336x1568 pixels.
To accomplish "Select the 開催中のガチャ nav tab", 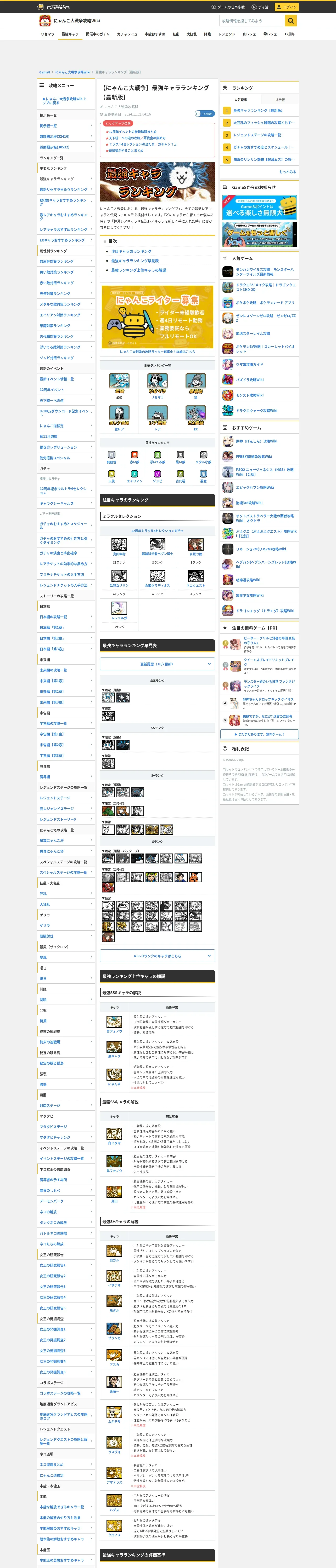I will point(98,34).
